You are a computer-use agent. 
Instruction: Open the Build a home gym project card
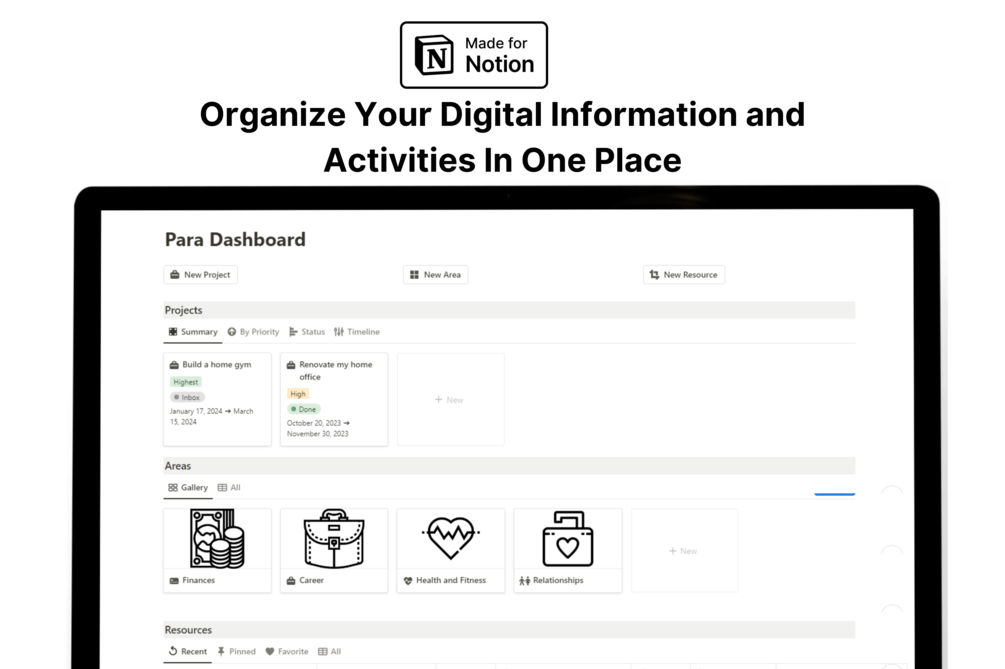(x=217, y=399)
